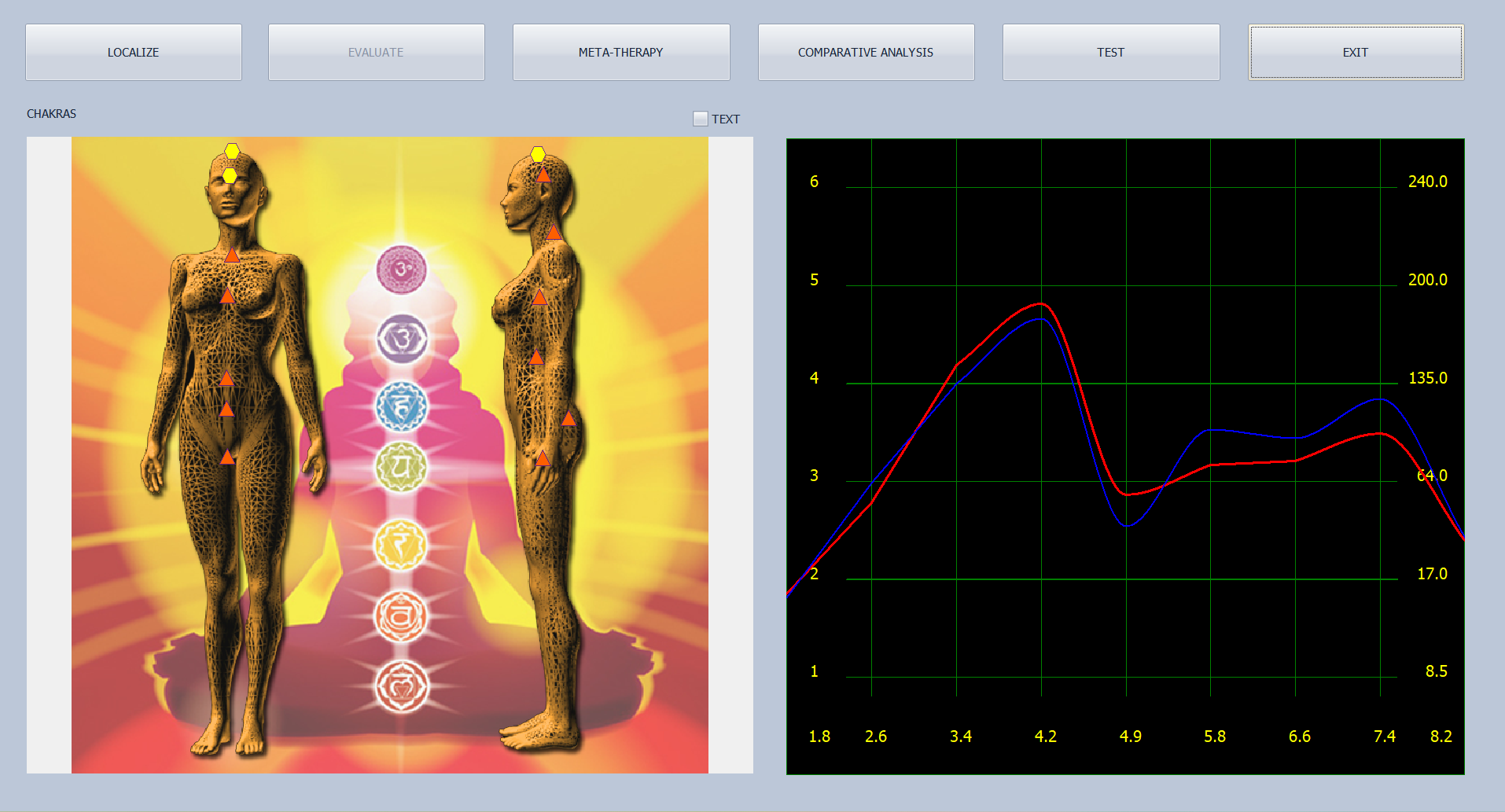The width and height of the screenshot is (1505, 812).
Task: Click yellow hexagon atop front-view figure's head
Action: pyautogui.click(x=232, y=151)
